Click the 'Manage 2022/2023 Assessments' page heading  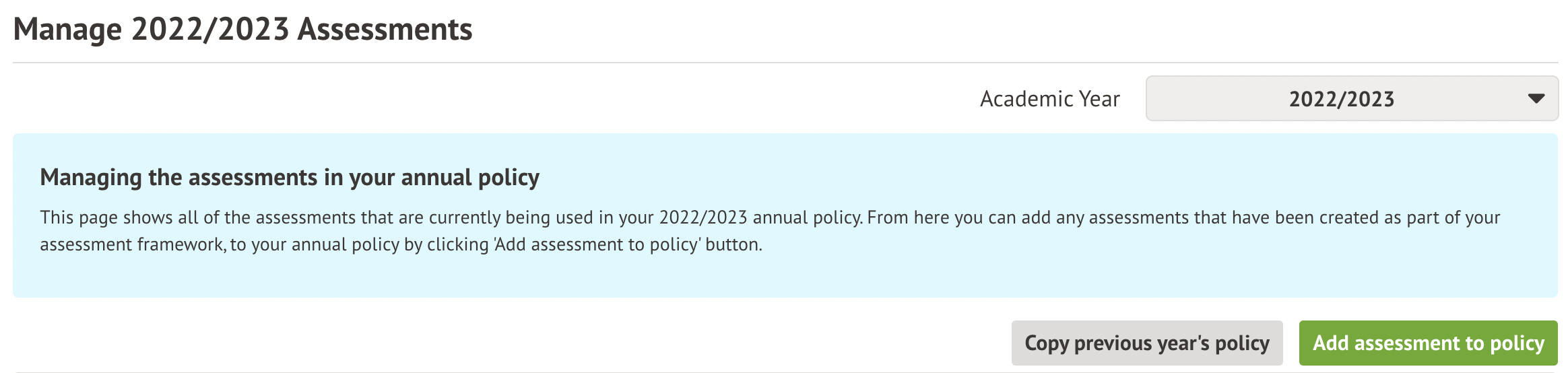tap(242, 30)
